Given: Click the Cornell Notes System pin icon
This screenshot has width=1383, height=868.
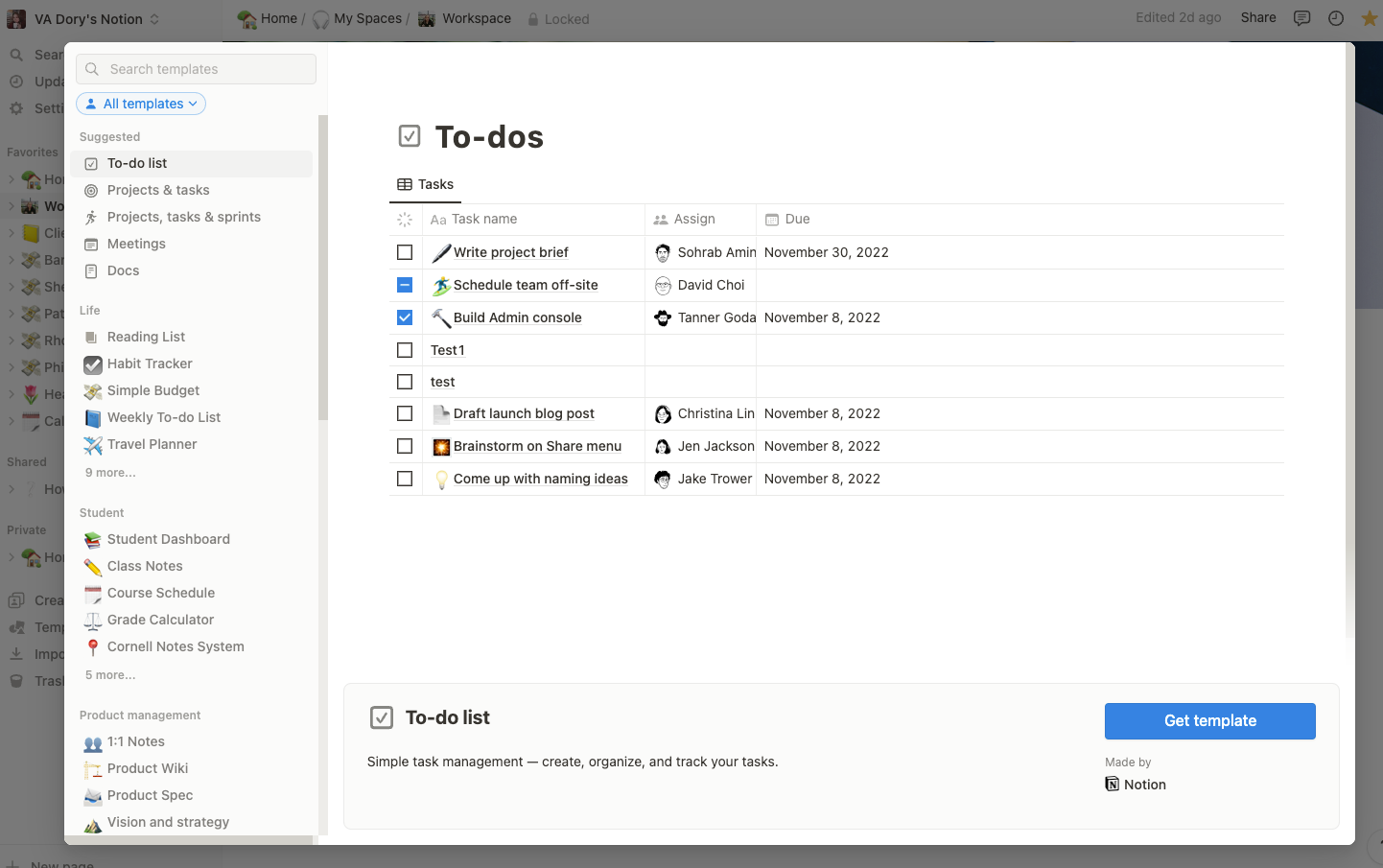Looking at the screenshot, I should click(93, 647).
